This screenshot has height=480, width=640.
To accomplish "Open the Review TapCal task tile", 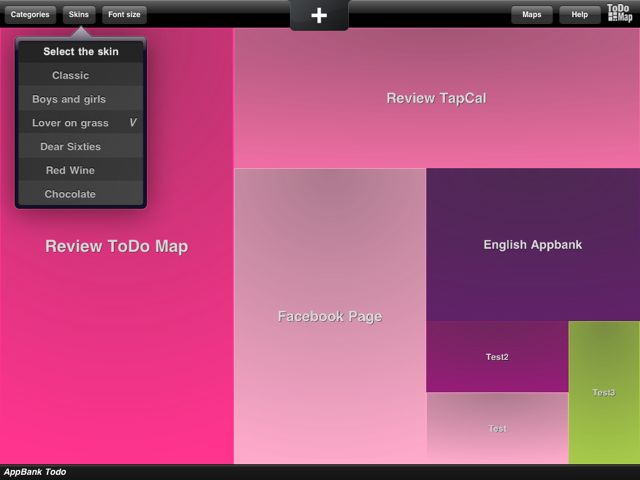I will (x=437, y=98).
